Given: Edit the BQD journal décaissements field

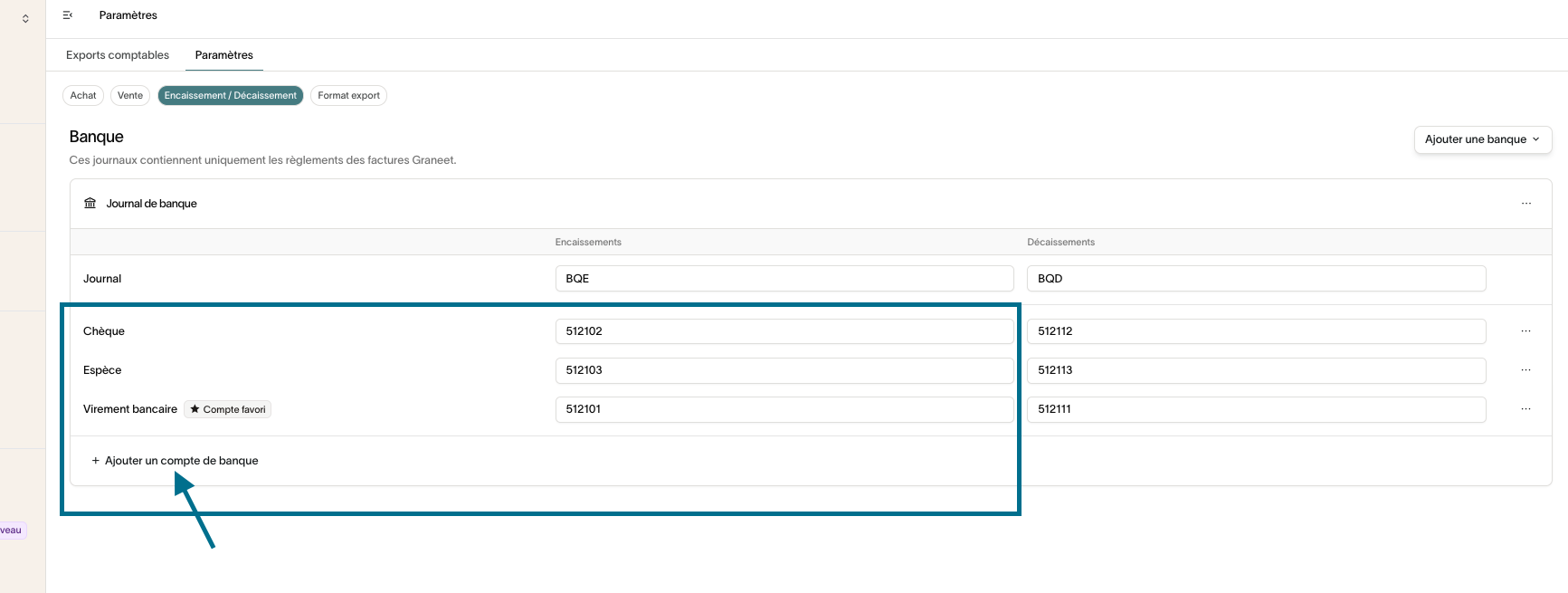Looking at the screenshot, I should pos(1257,279).
